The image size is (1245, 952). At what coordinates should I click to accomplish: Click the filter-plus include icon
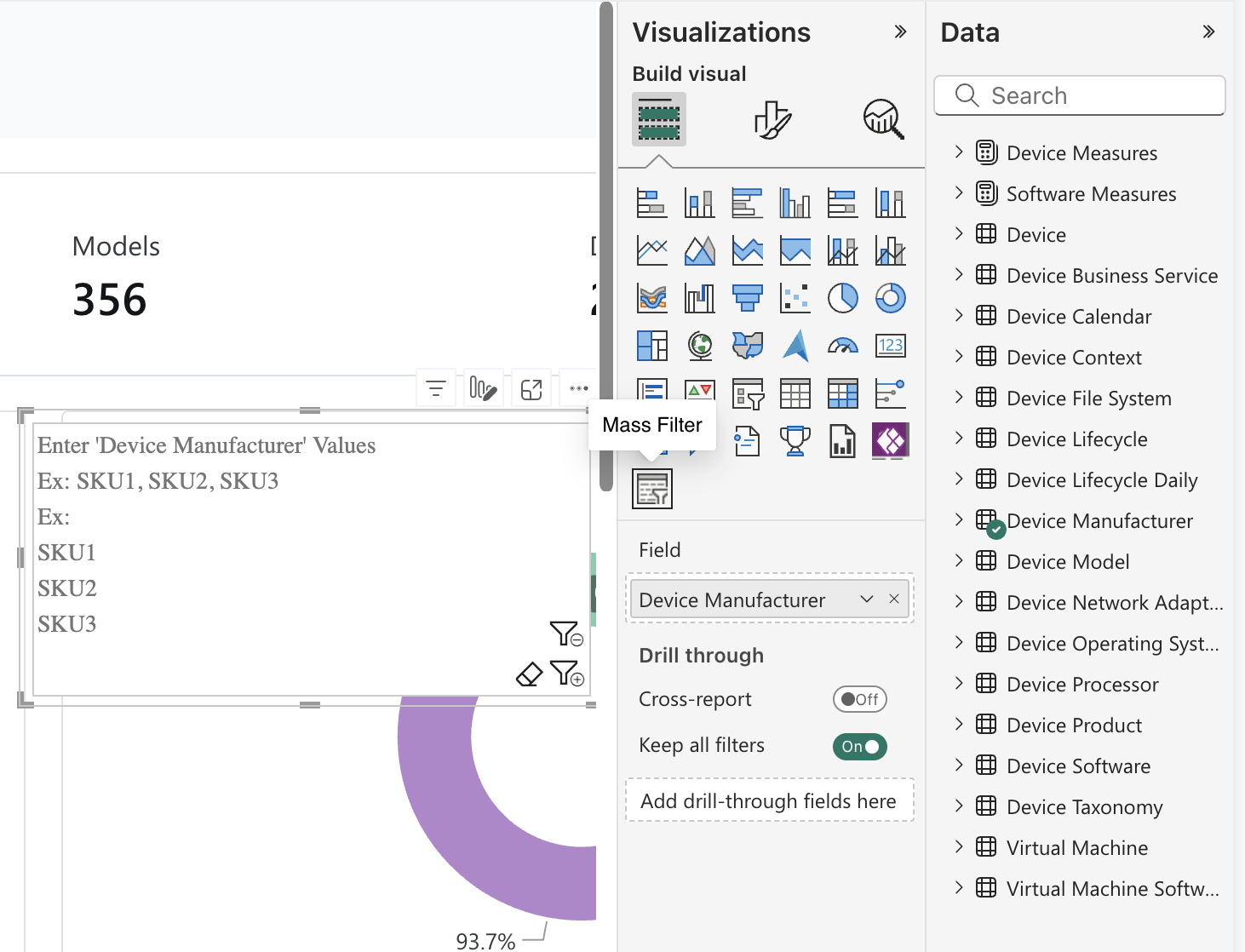pos(566,674)
